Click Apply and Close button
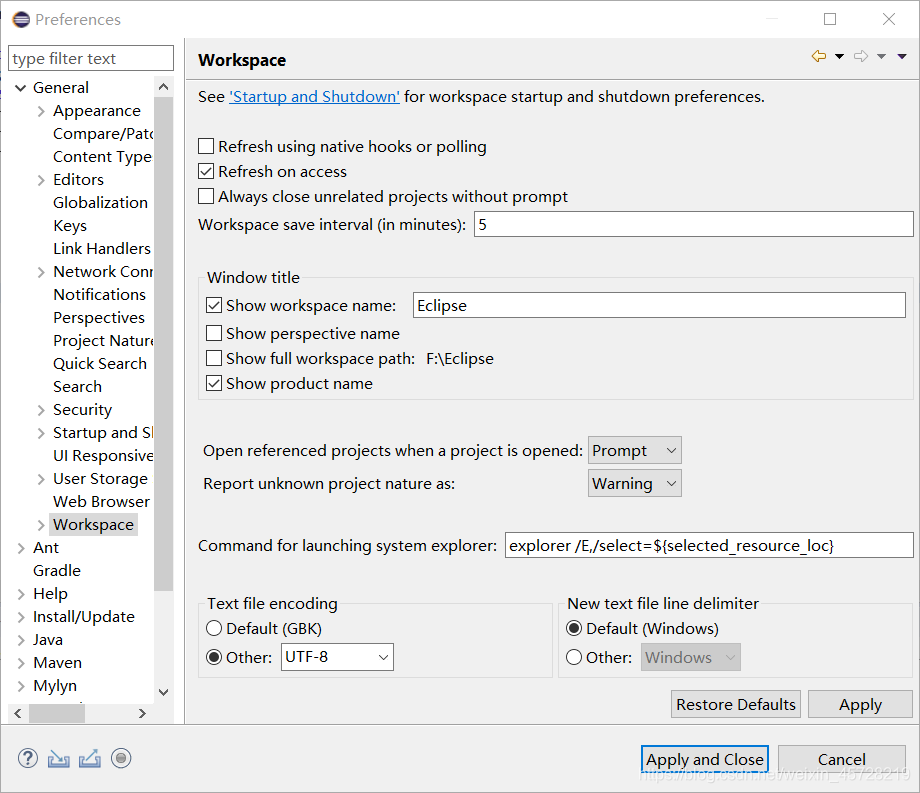This screenshot has width=920, height=793. click(x=705, y=759)
